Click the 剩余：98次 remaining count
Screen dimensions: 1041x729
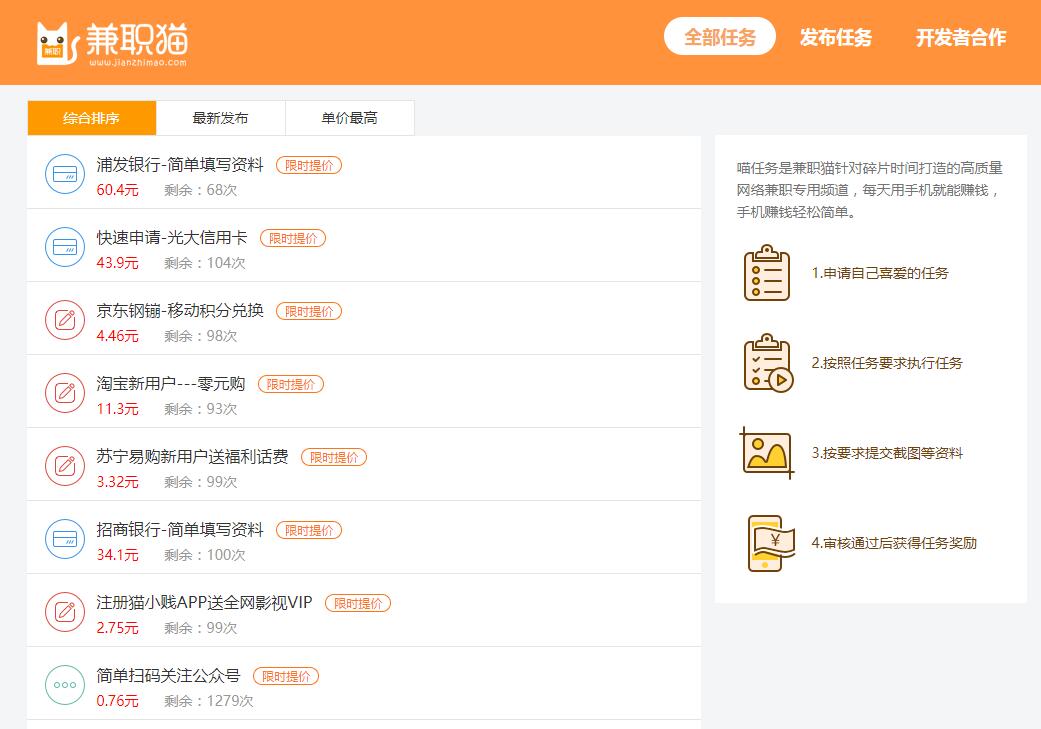click(200, 336)
